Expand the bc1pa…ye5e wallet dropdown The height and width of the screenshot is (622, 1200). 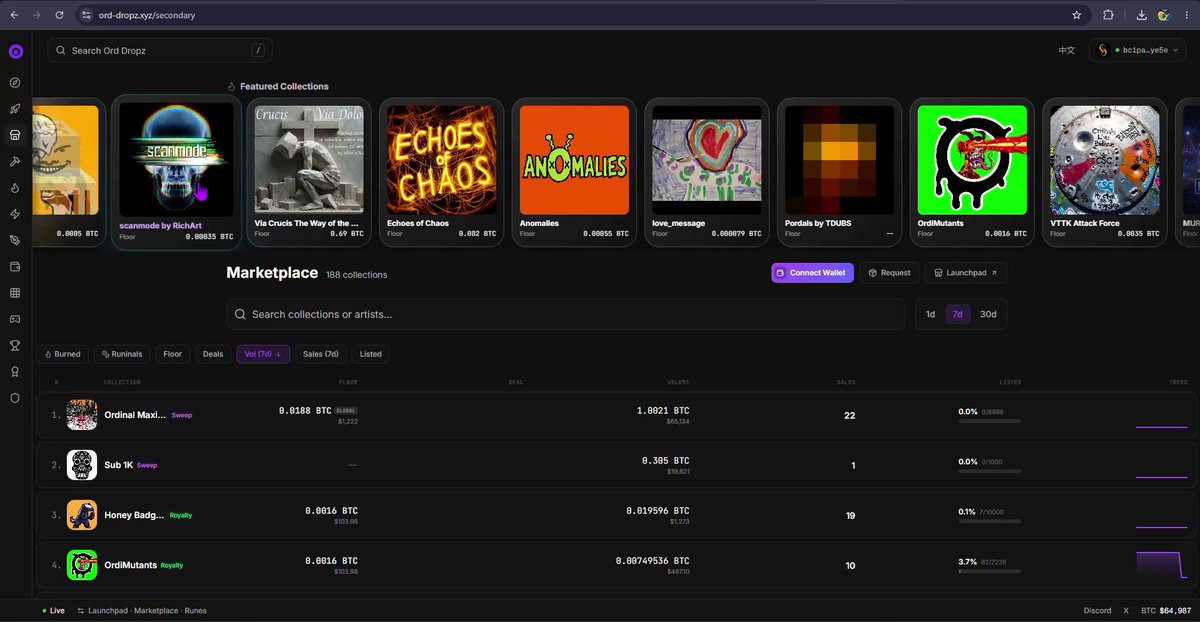(x=1138, y=50)
